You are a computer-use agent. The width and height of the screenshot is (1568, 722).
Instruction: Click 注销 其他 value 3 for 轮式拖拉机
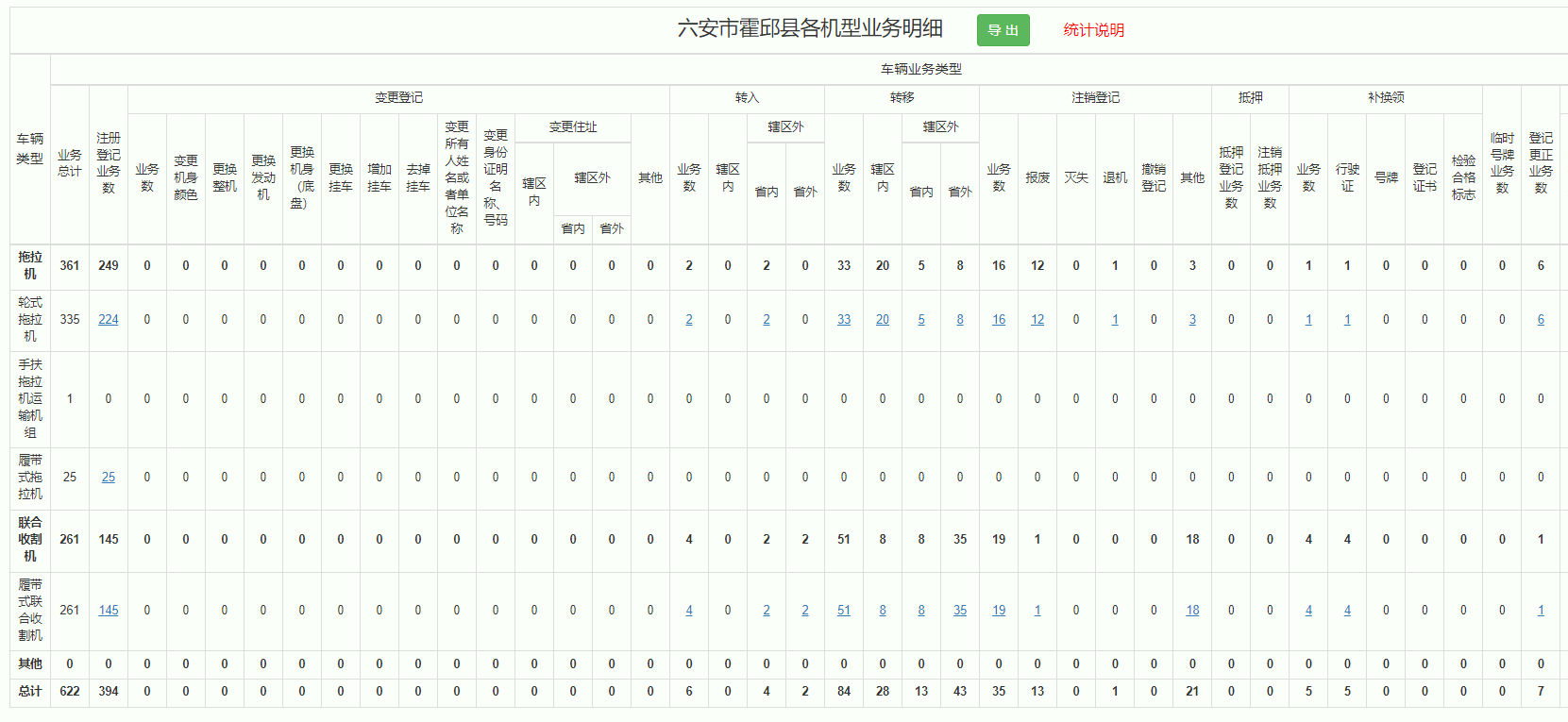1192,320
